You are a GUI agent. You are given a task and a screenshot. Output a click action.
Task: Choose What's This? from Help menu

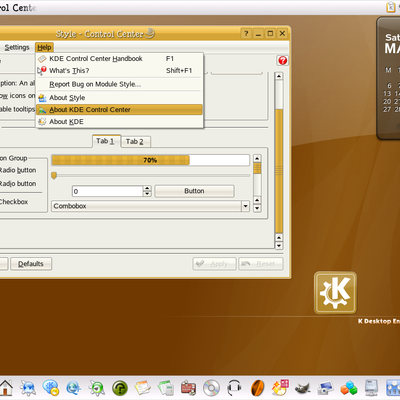pyautogui.click(x=119, y=71)
